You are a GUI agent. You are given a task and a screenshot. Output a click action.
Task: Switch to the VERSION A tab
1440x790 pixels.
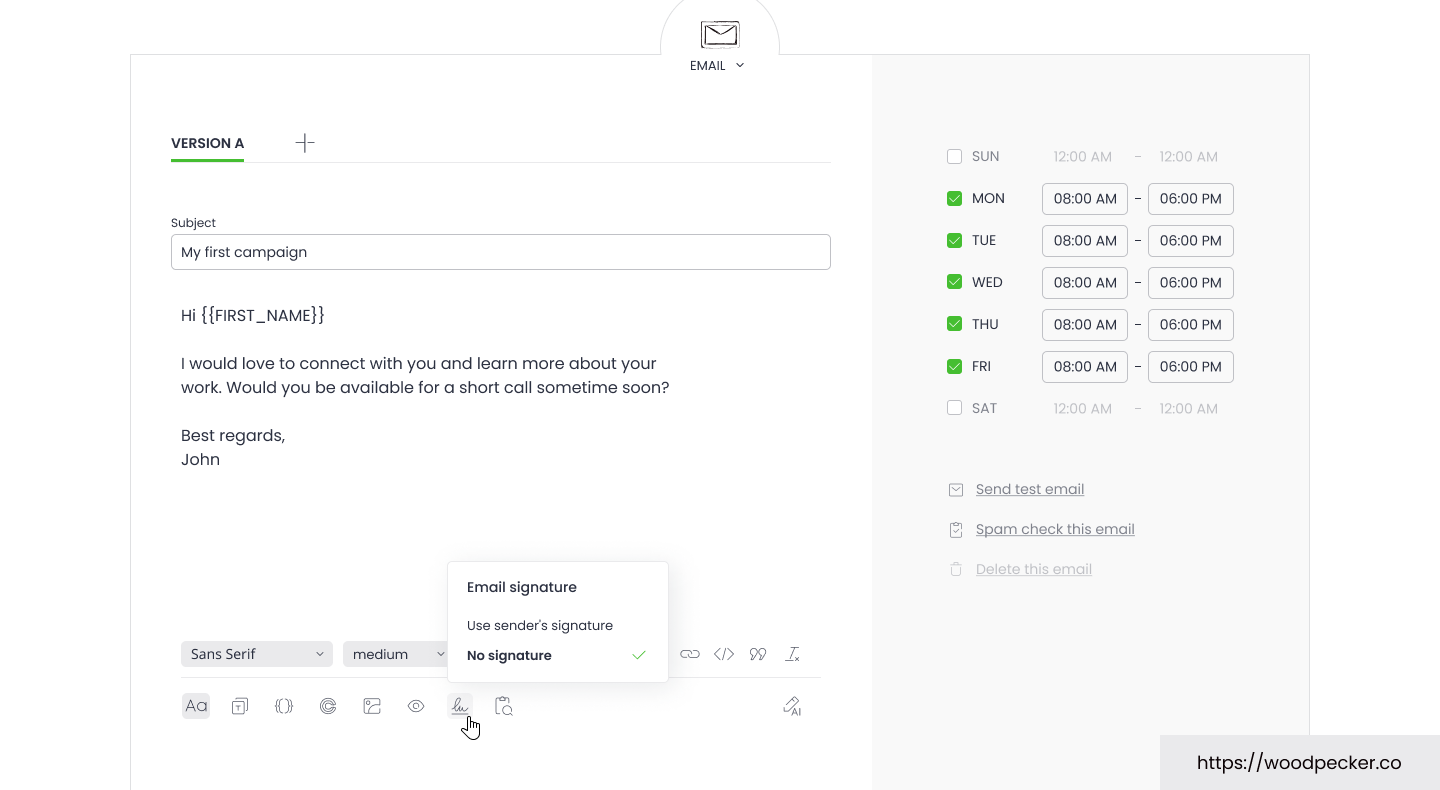point(207,143)
